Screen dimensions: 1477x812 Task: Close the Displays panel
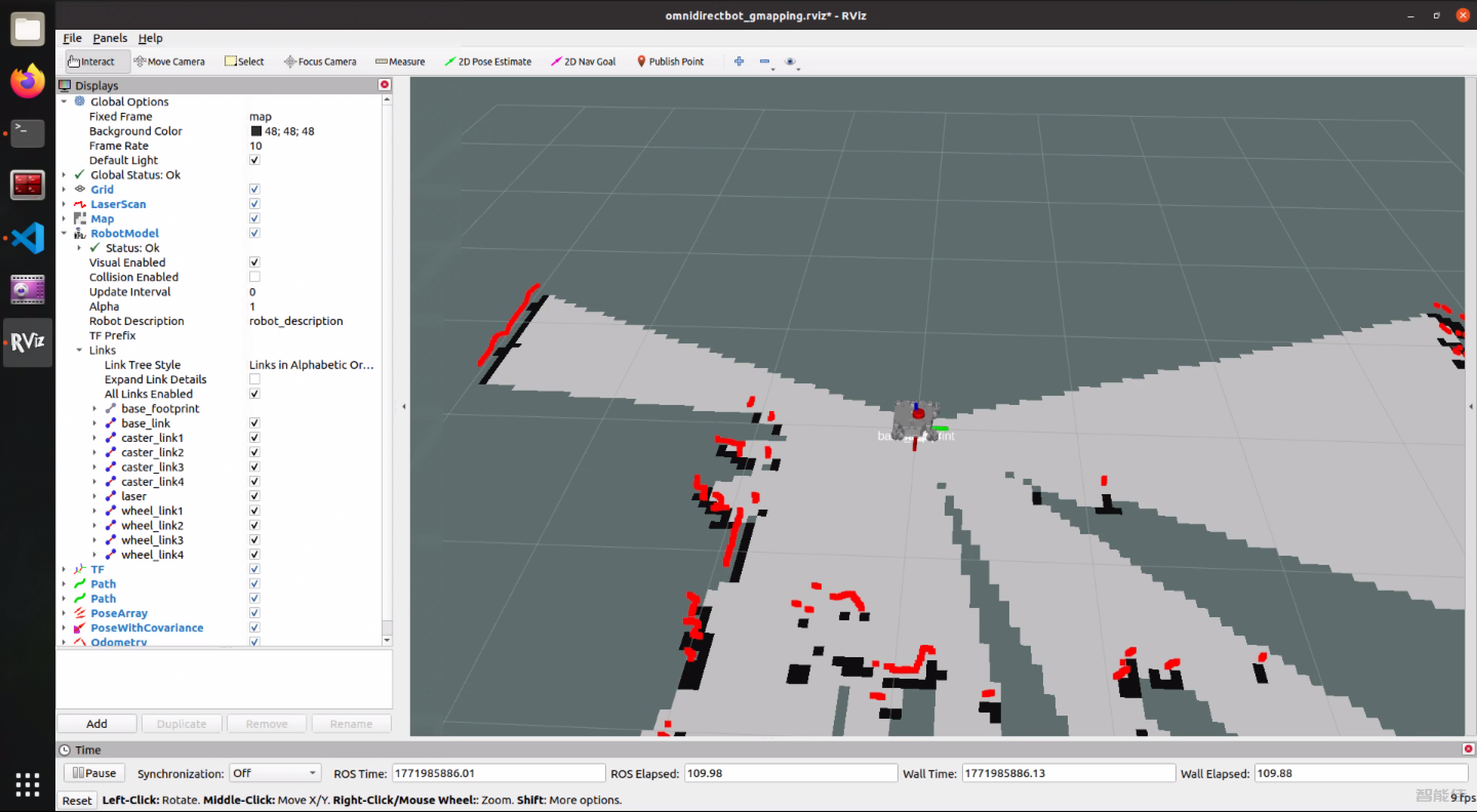(384, 85)
